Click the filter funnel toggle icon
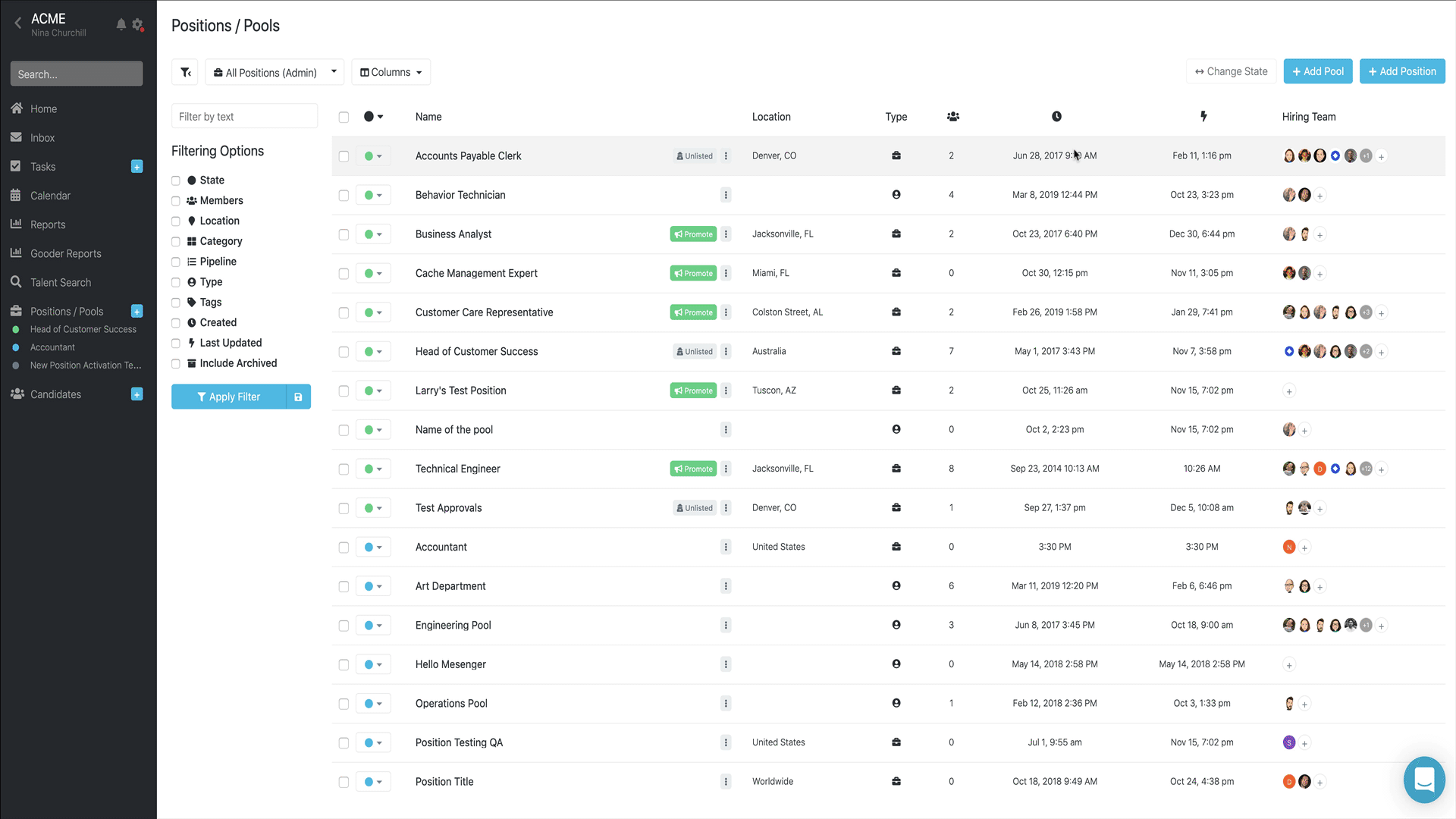Screen dimensions: 1456x819 [185, 72]
